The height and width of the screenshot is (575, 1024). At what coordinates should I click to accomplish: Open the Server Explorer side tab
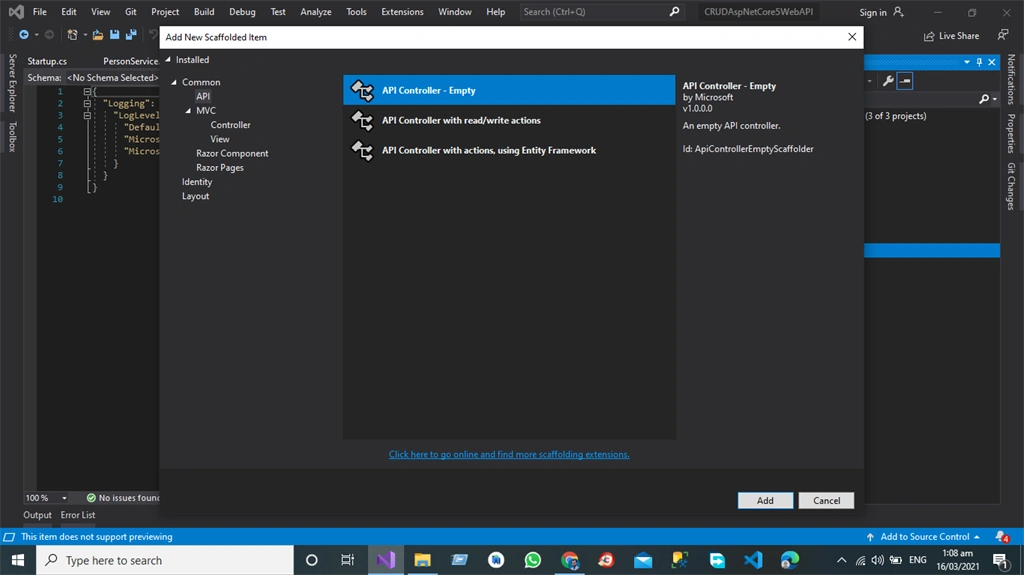[x=12, y=83]
